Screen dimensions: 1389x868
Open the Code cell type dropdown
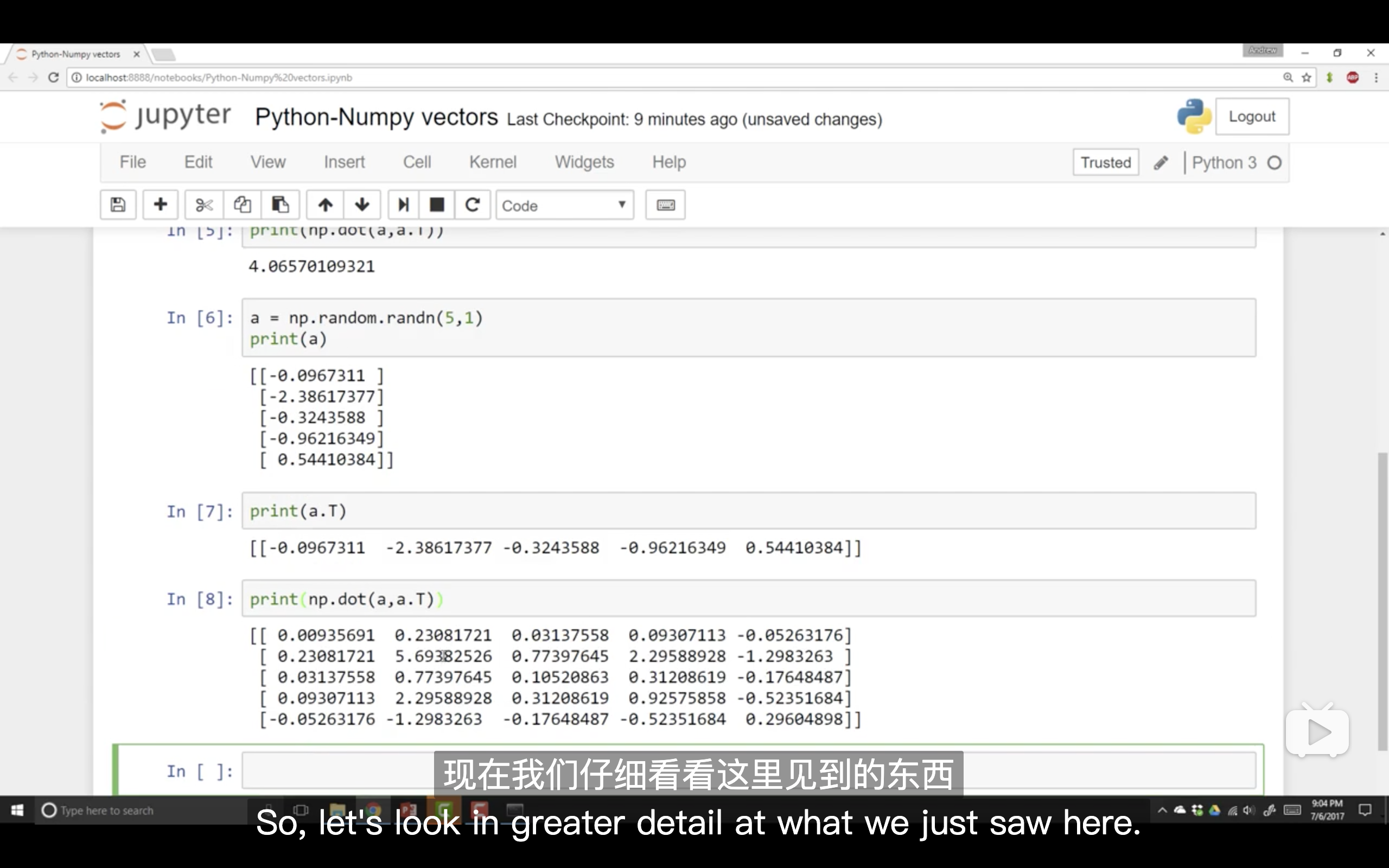(564, 206)
